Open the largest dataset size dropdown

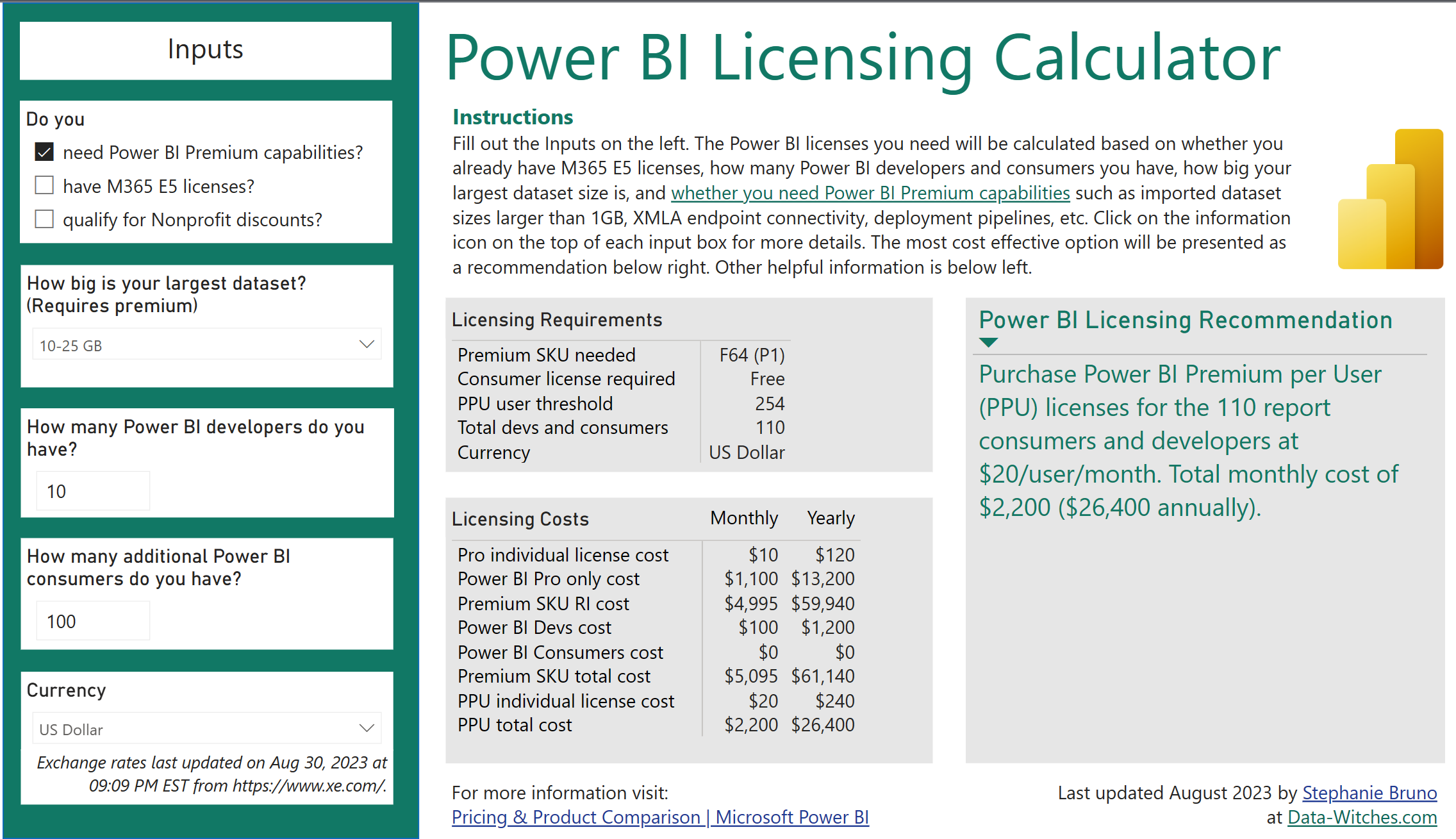206,345
